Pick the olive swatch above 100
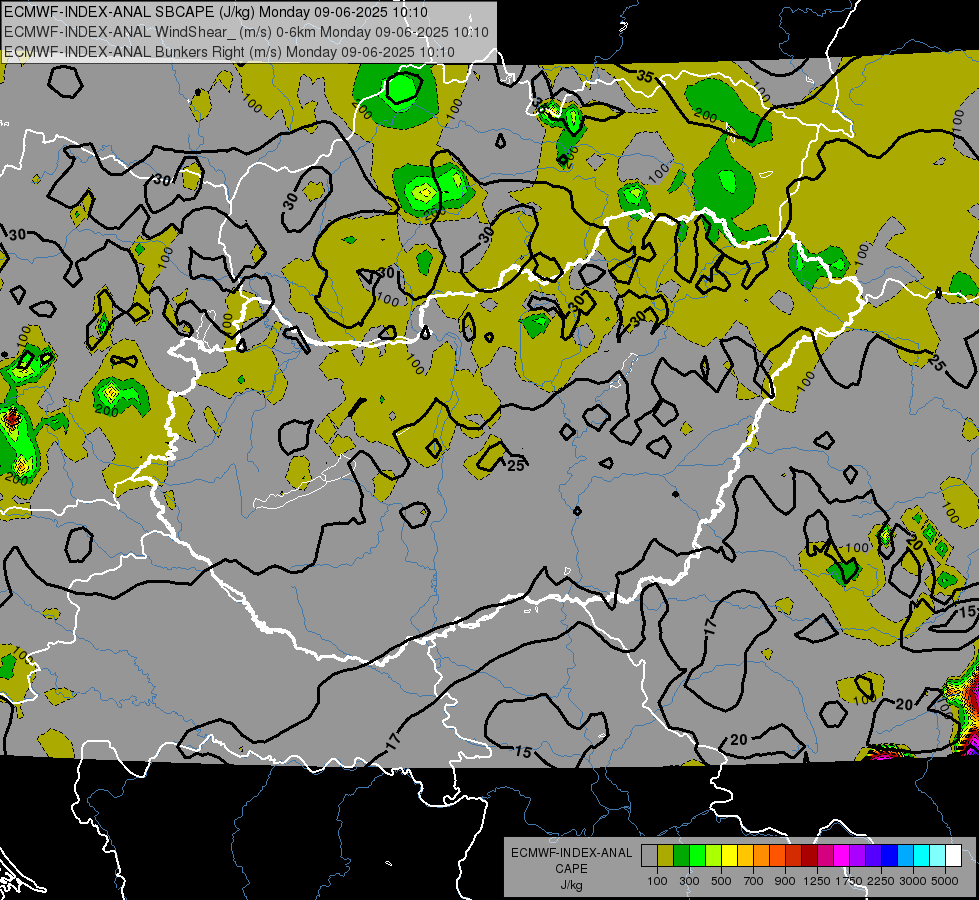This screenshot has height=900, width=979. click(665, 855)
